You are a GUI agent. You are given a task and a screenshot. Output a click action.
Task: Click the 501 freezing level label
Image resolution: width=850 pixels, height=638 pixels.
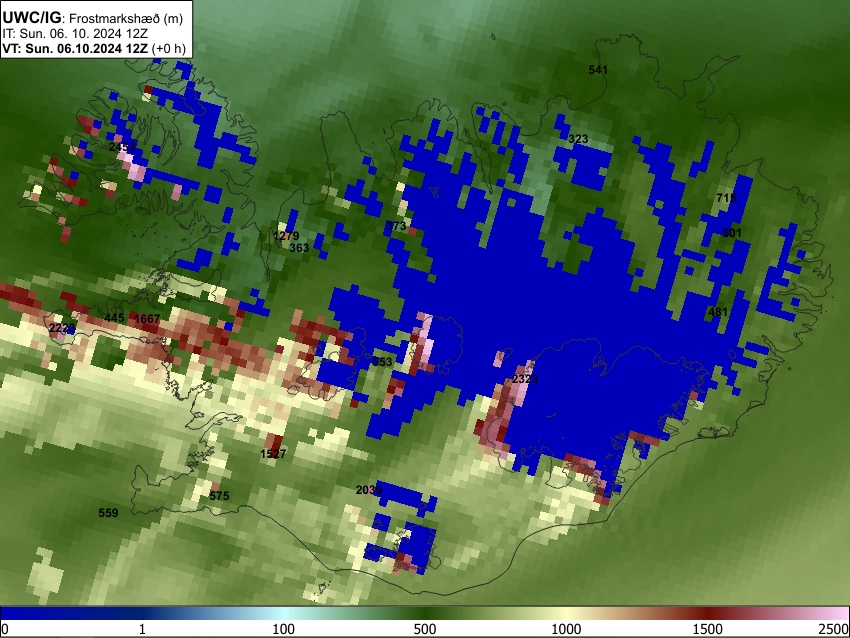(x=732, y=233)
